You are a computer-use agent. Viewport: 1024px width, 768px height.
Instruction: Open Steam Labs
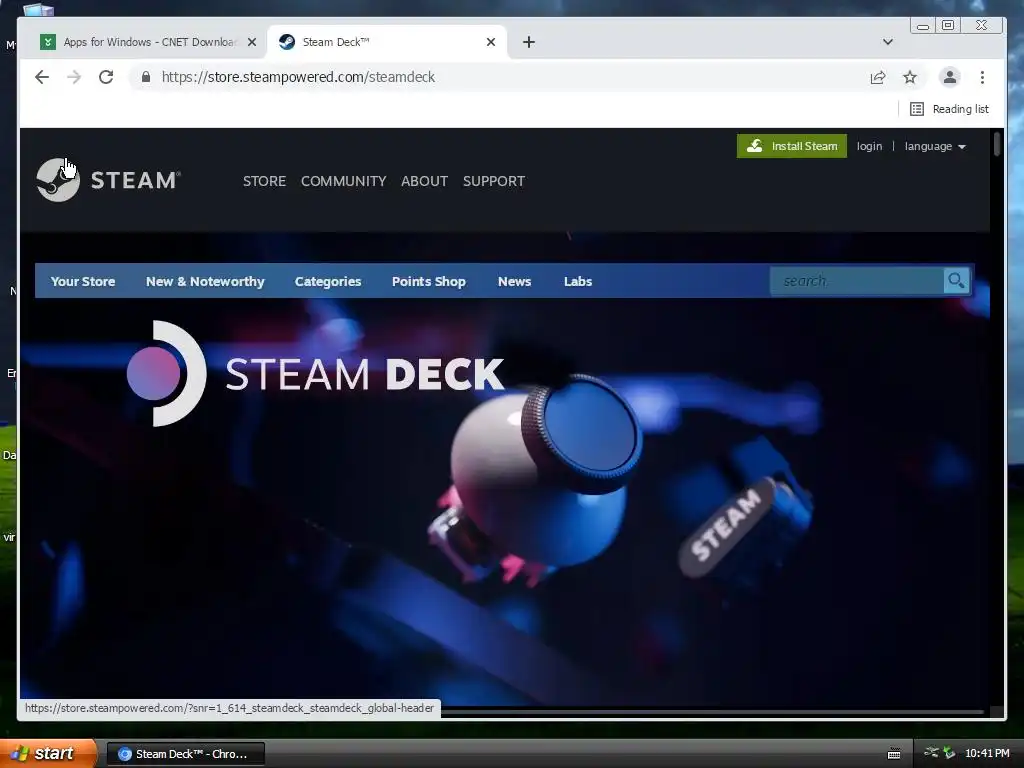pos(578,281)
